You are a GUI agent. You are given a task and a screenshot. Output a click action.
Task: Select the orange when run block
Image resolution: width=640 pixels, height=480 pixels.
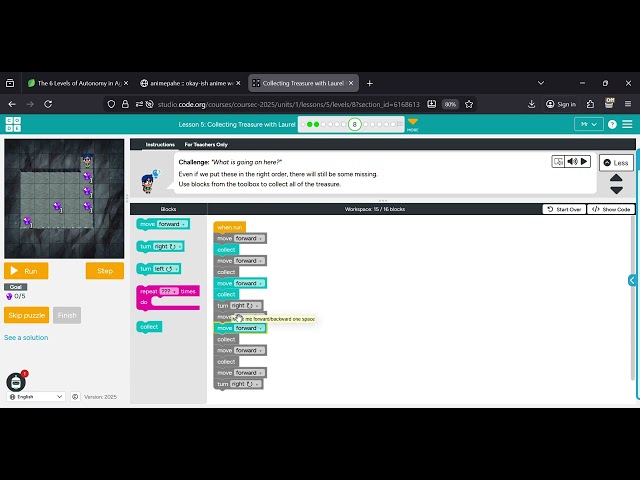coord(229,227)
